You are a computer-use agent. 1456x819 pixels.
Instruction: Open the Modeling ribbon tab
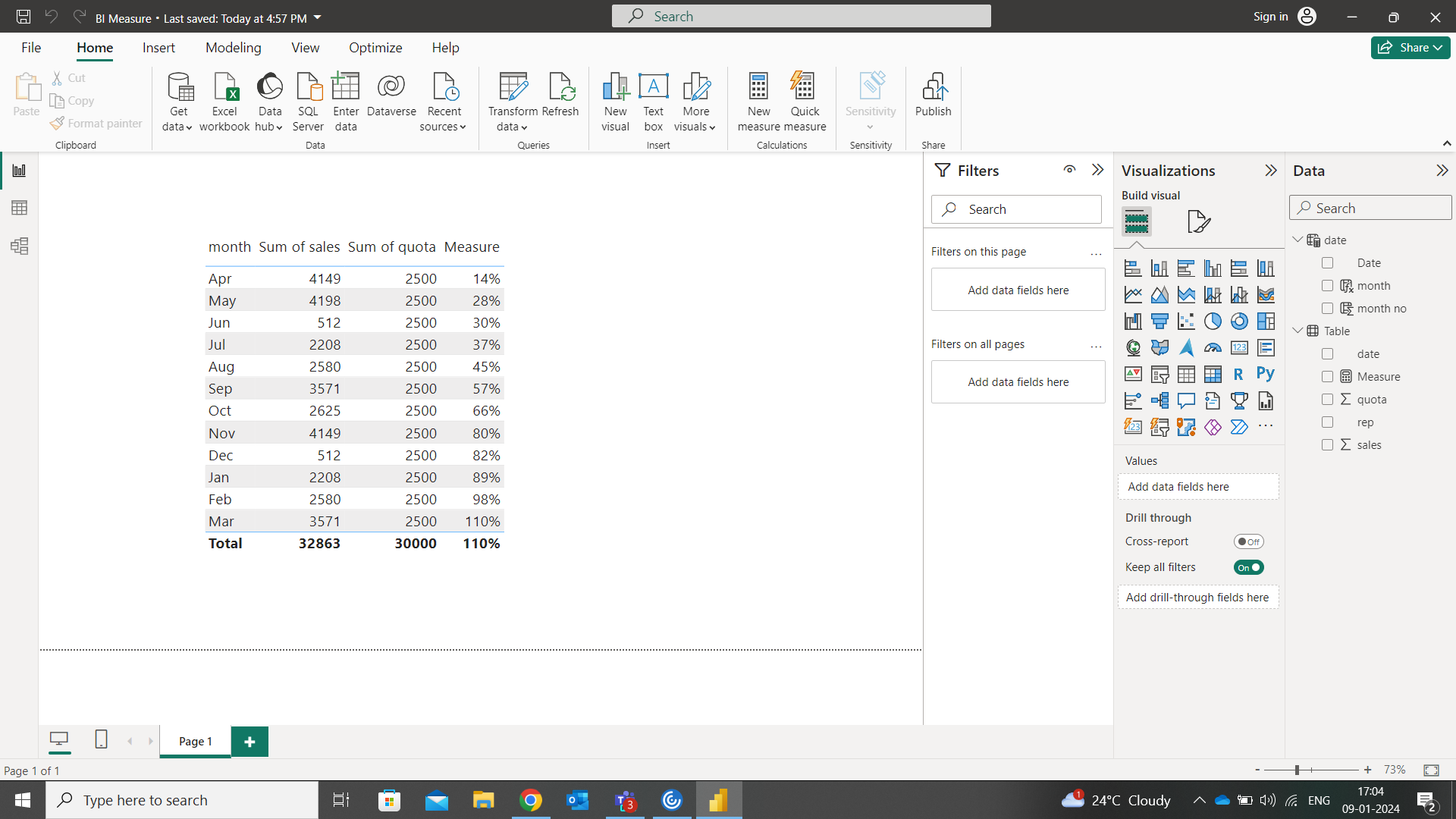pos(233,48)
